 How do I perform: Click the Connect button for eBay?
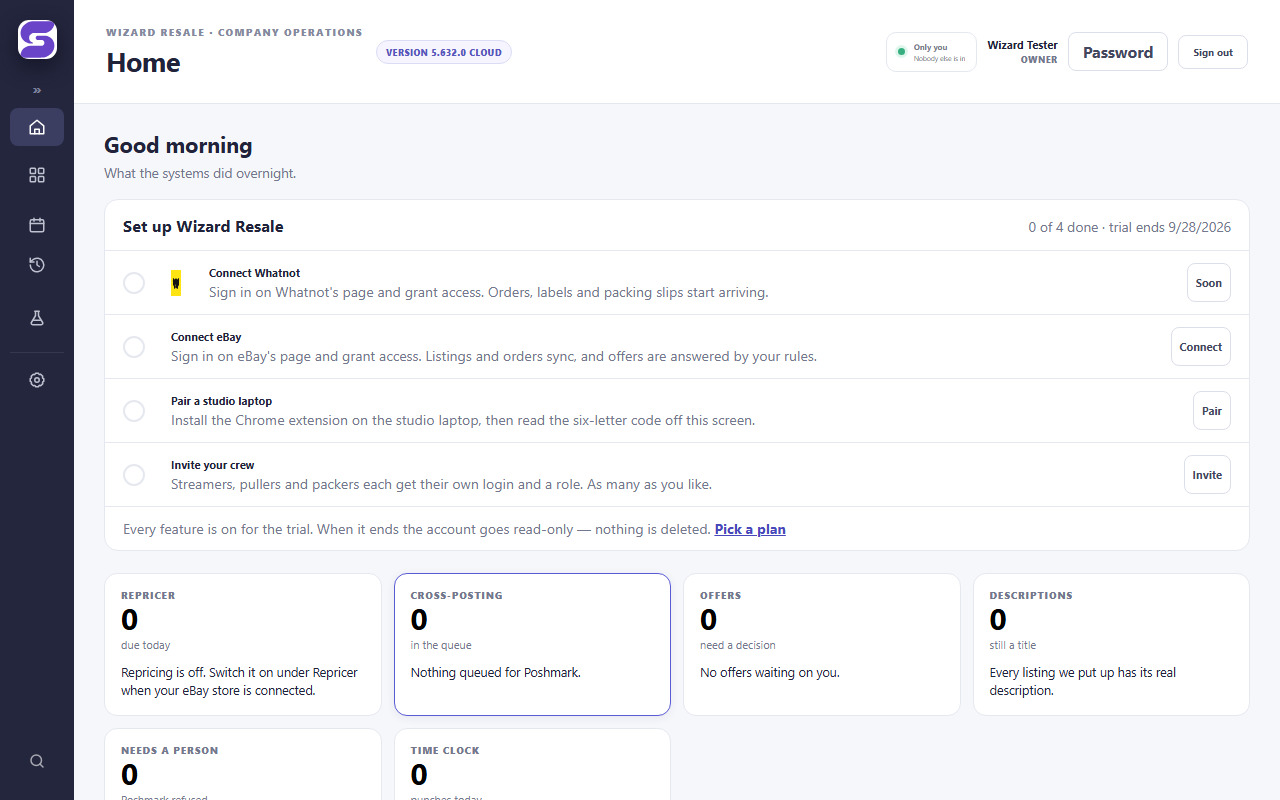[x=1201, y=347]
